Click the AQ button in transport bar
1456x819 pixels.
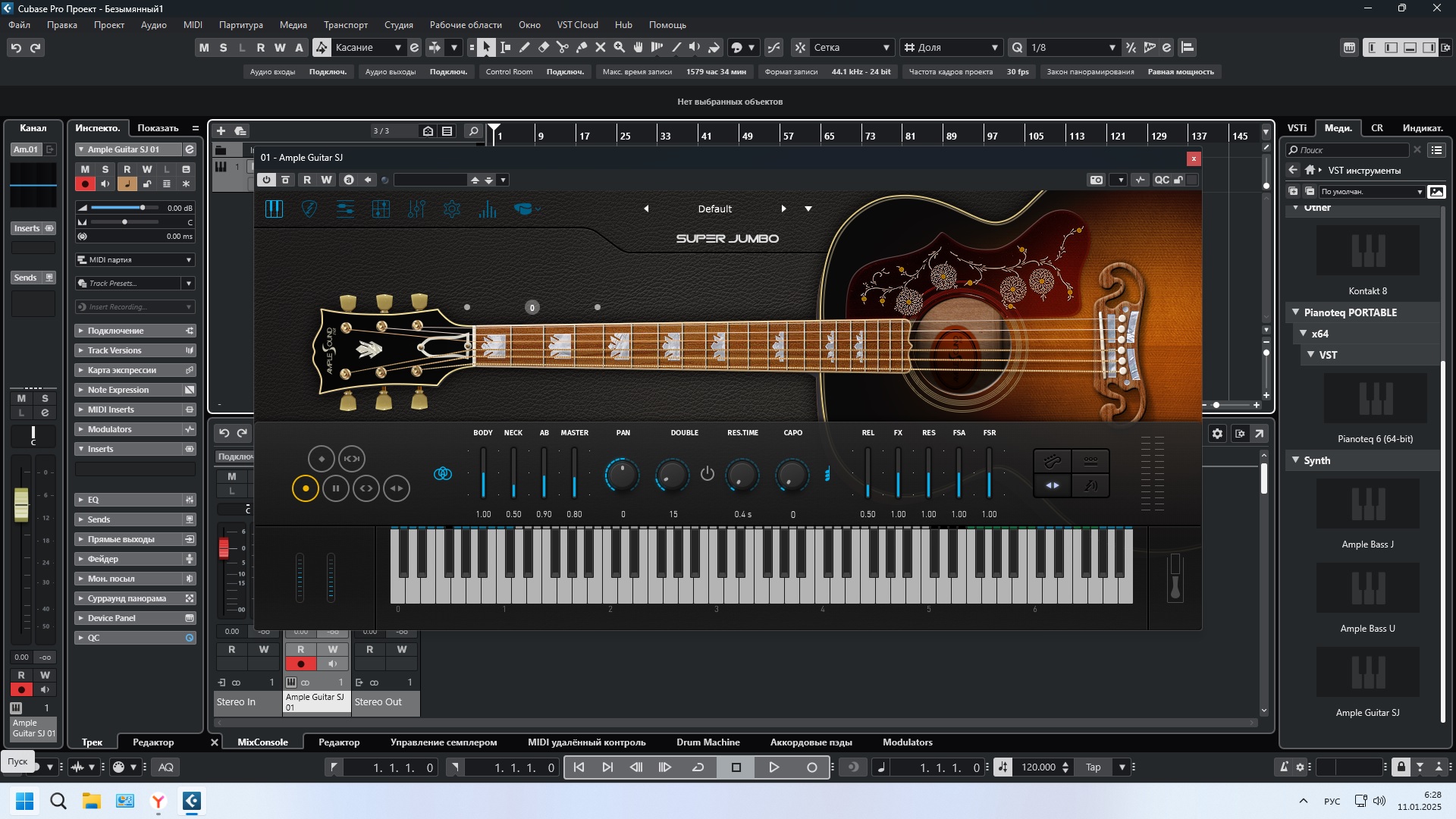pyautogui.click(x=166, y=767)
